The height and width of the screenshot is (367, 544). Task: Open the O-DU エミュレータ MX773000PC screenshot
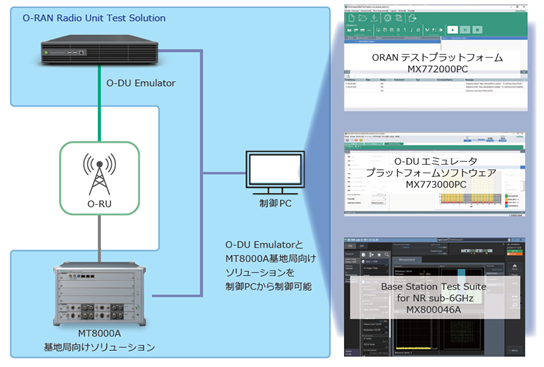point(434,174)
